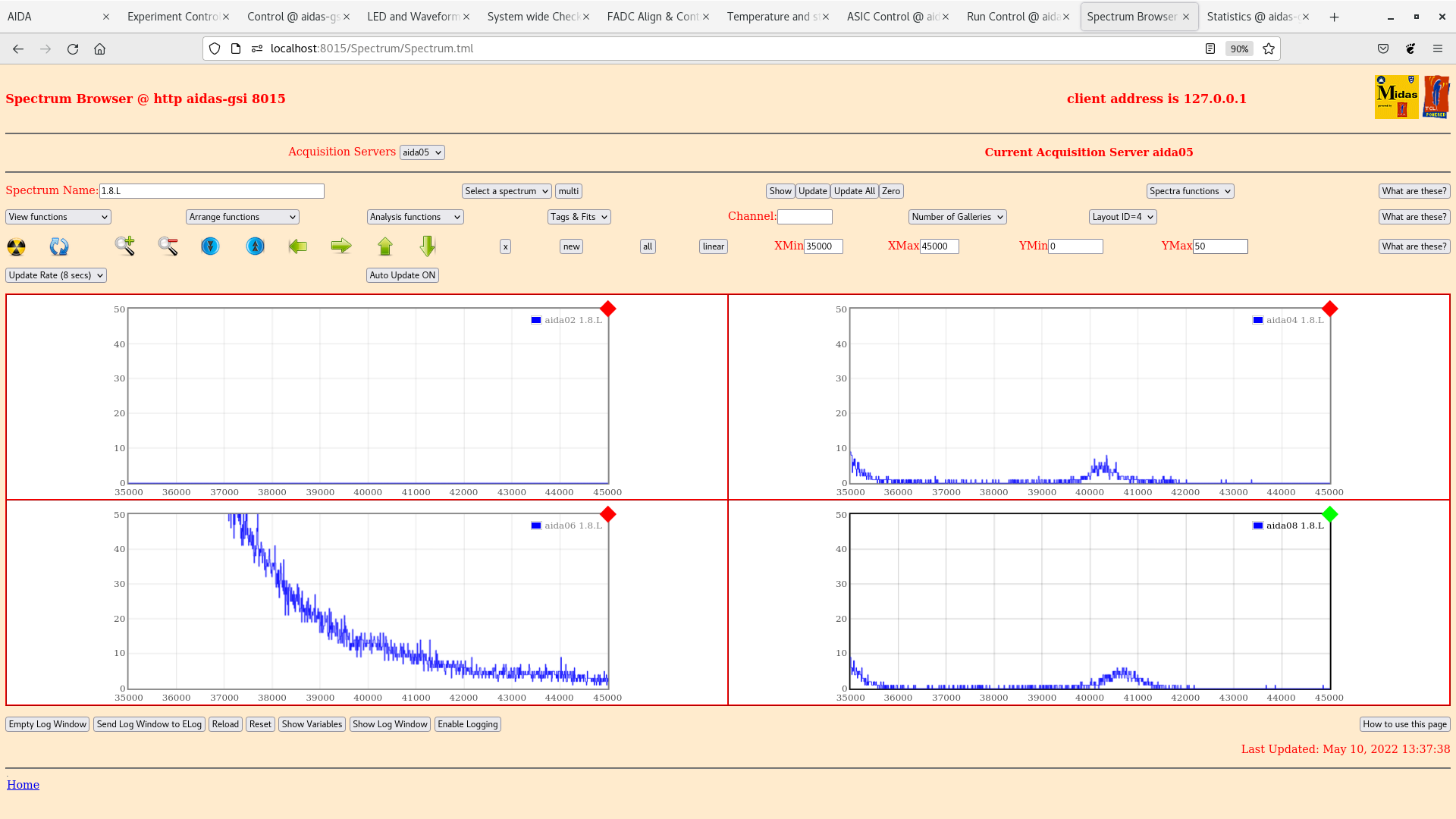
Task: Open the Number of Galleries dropdown
Action: [x=957, y=217]
